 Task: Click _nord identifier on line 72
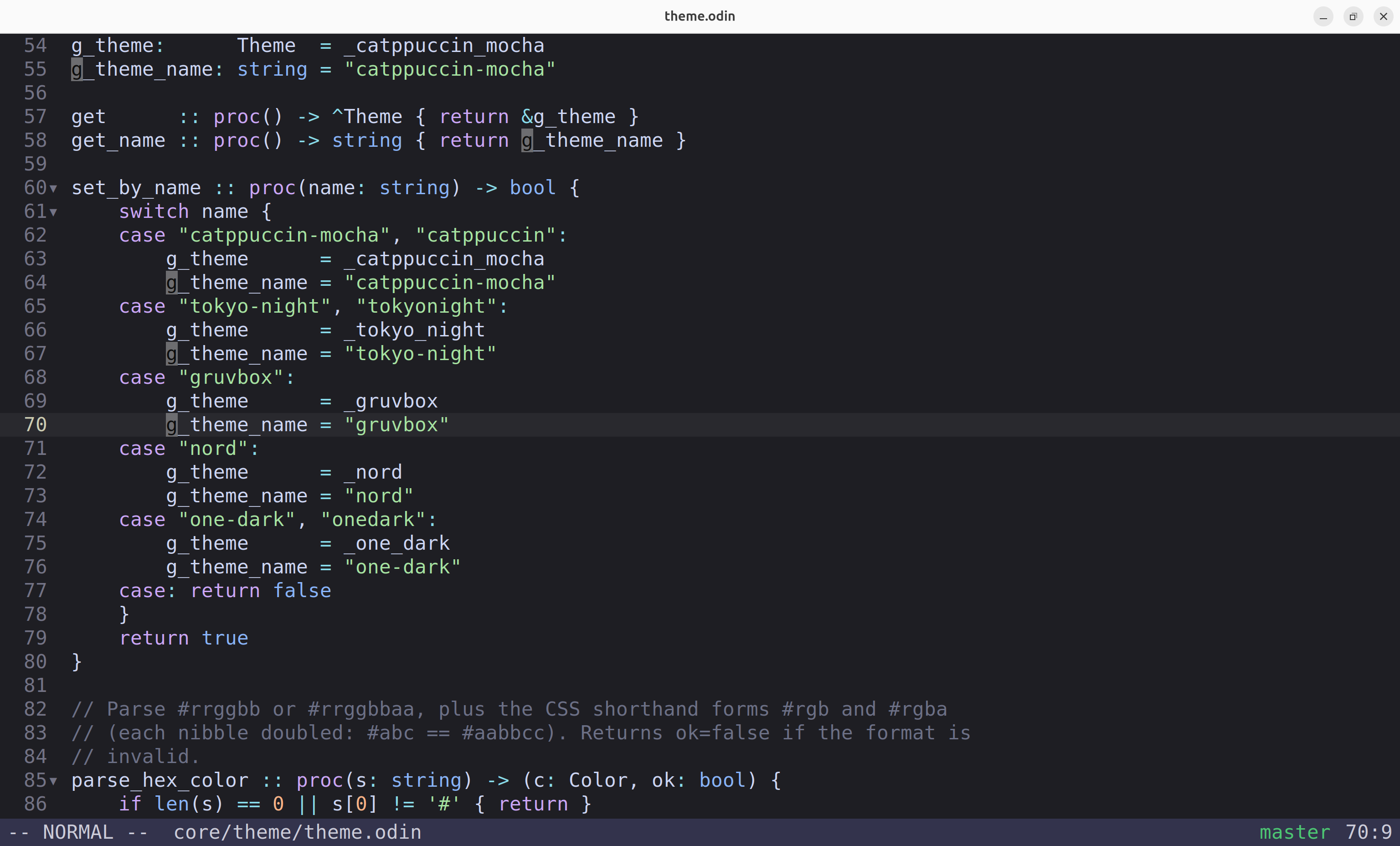pos(373,472)
